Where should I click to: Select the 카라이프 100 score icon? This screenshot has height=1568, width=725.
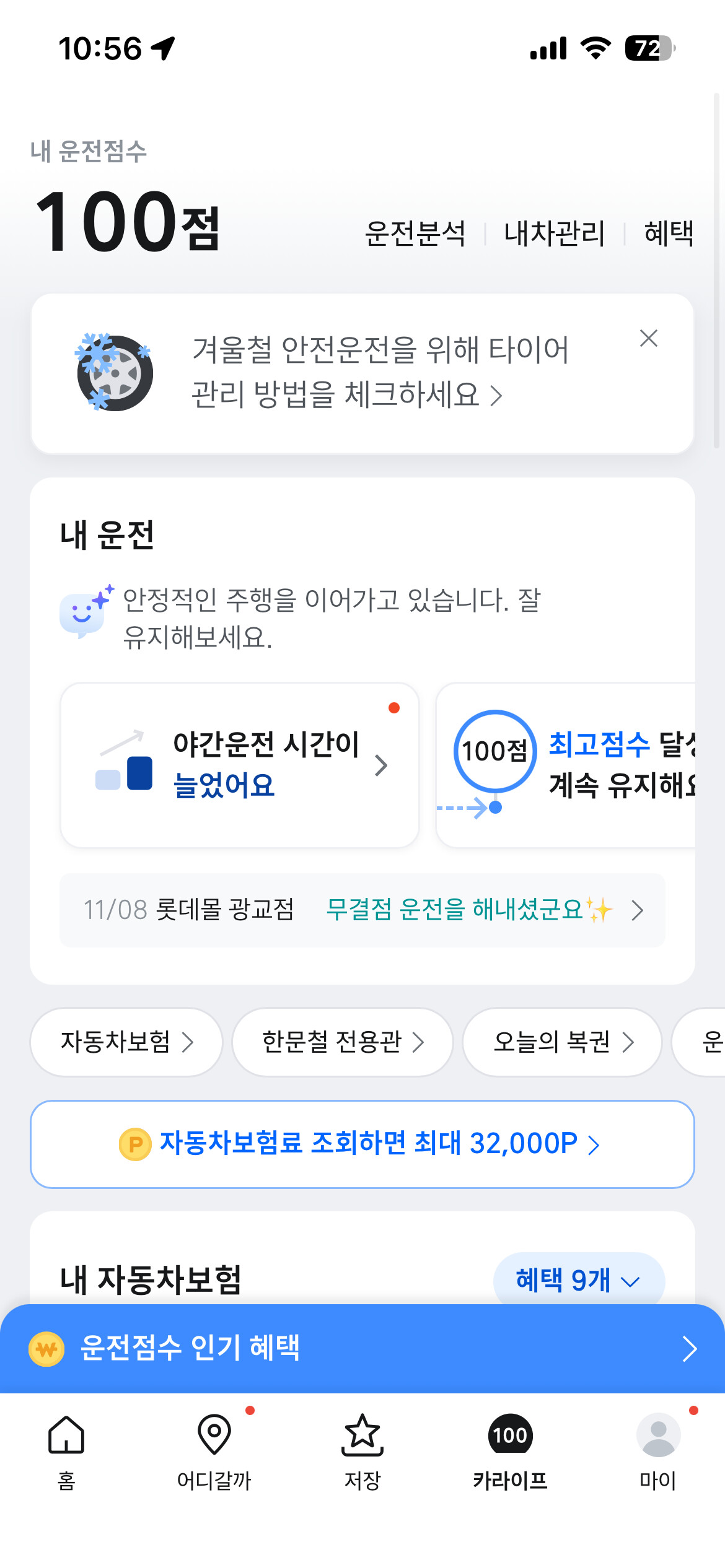510,1434
